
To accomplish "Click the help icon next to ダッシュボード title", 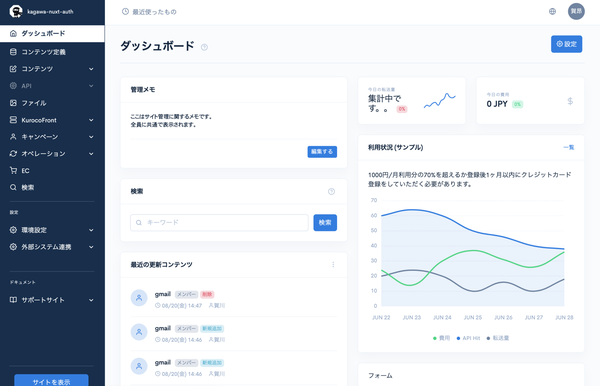I will [204, 47].
